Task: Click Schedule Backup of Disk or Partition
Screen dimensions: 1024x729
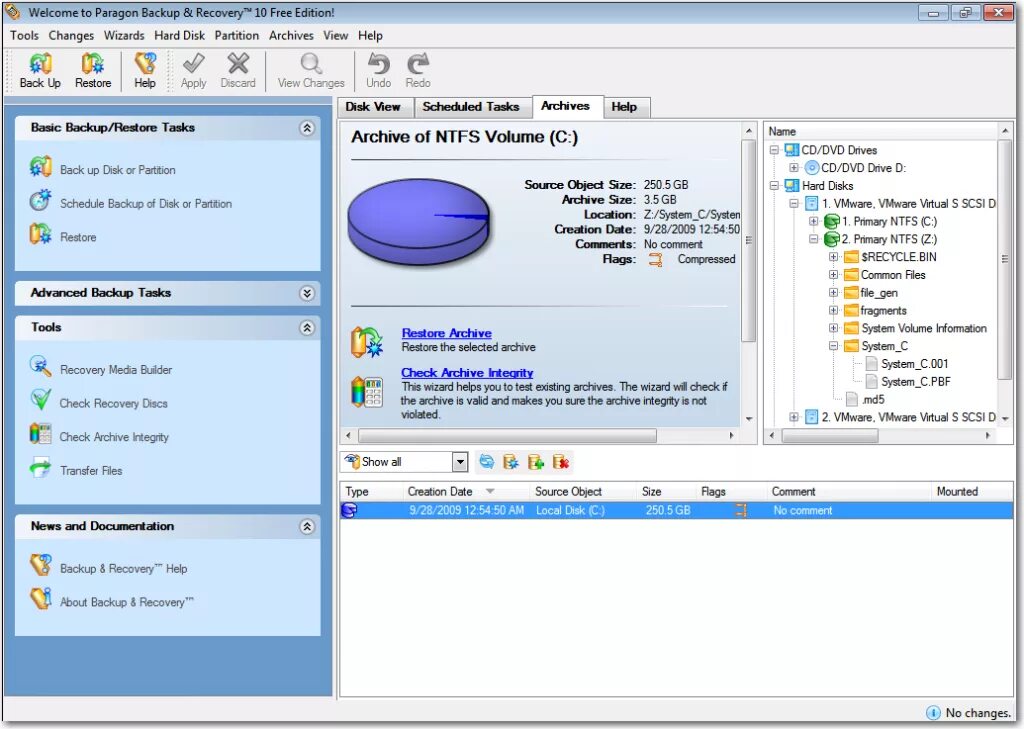Action: (146, 204)
